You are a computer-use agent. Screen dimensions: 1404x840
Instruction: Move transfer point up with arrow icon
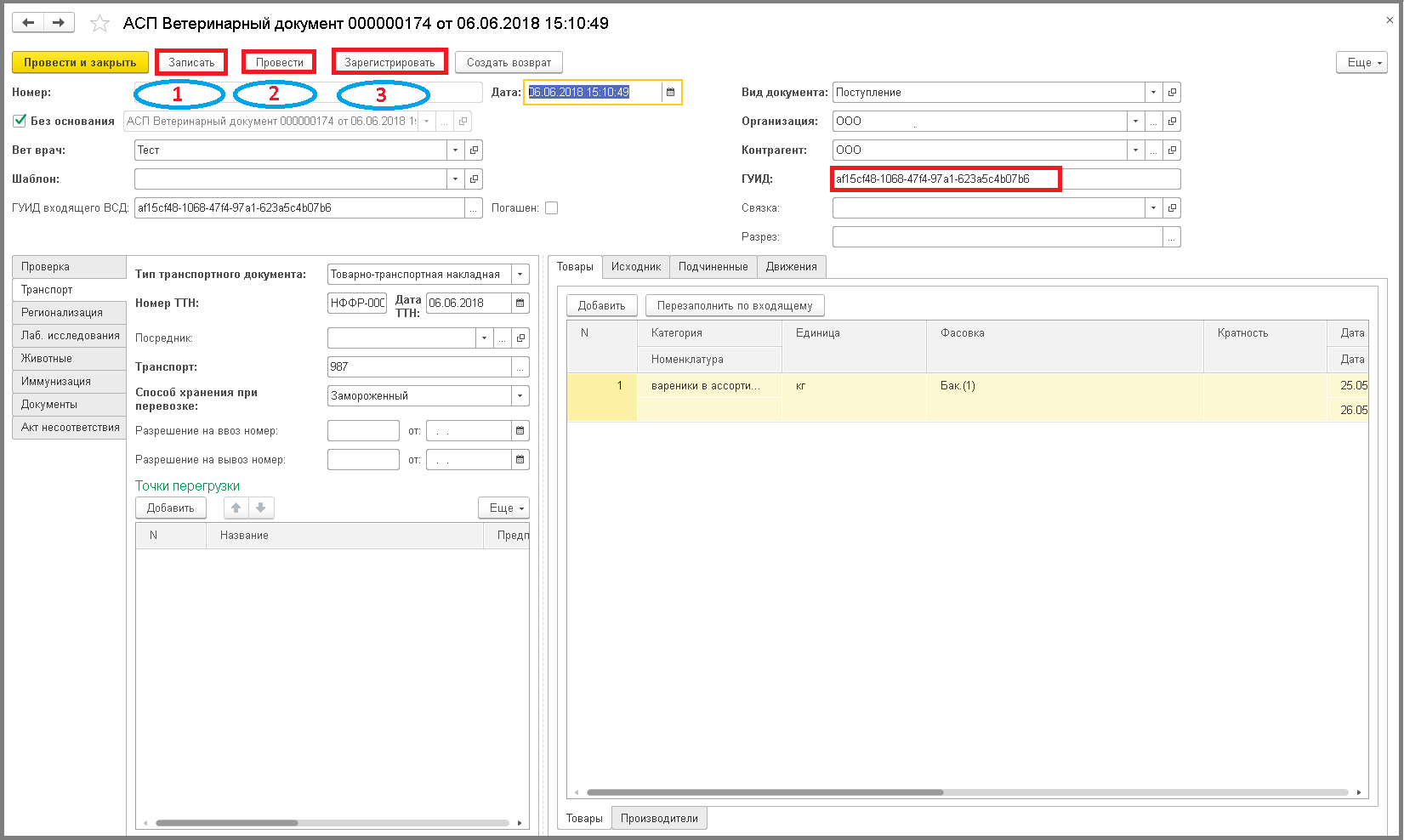tap(236, 508)
